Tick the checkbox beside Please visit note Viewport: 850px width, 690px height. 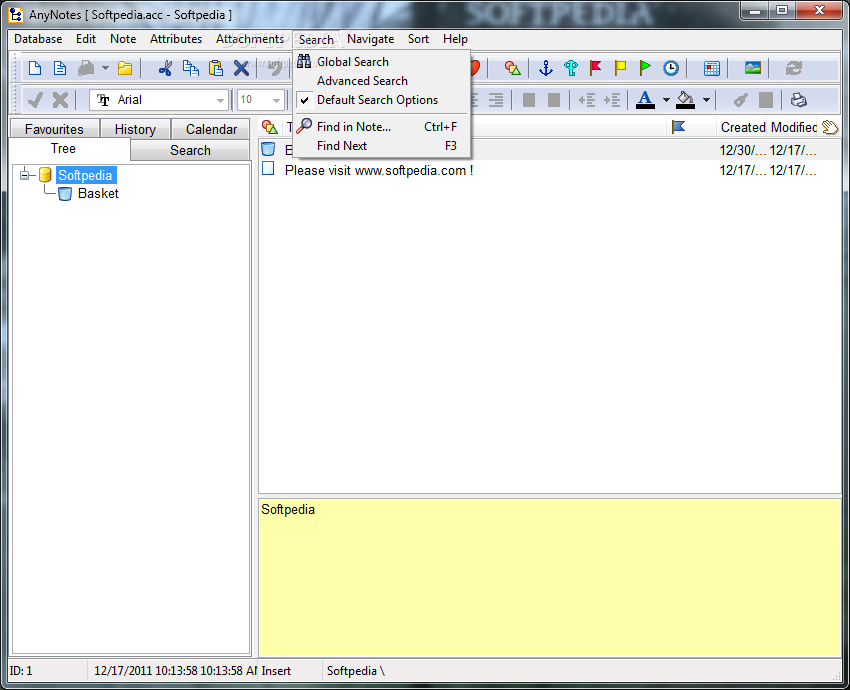coord(268,169)
